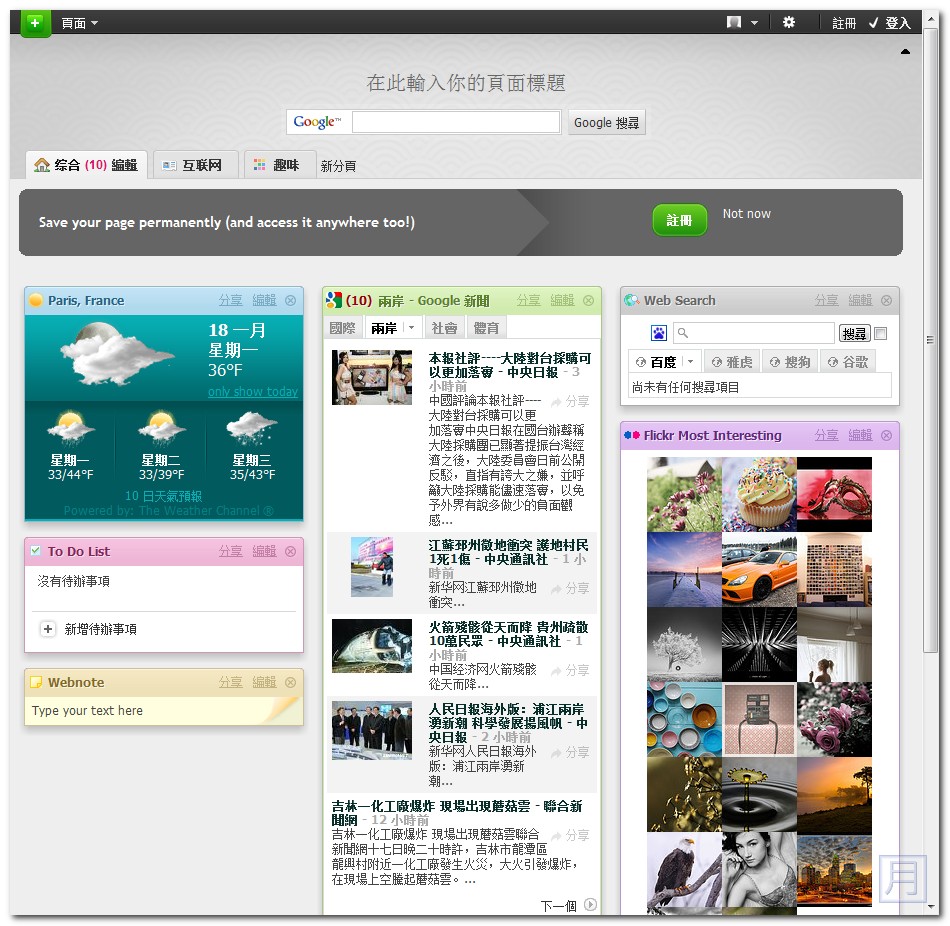
Task: Switch to the 互联网 tab
Action: [196, 165]
